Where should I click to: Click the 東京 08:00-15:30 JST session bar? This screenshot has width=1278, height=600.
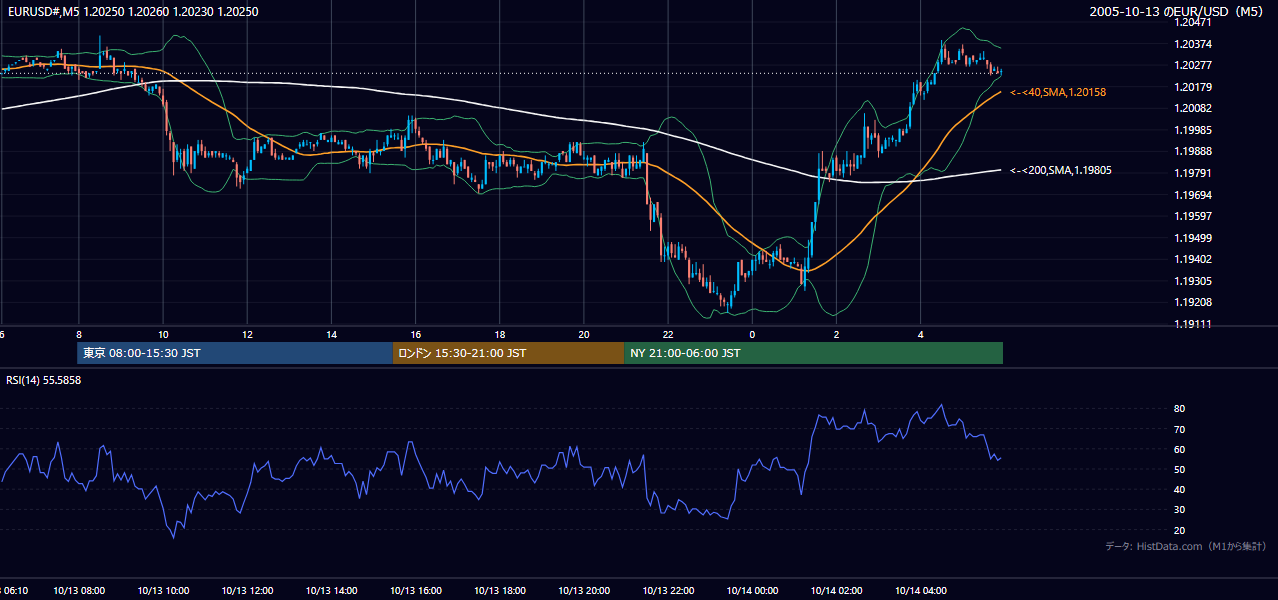coord(235,353)
